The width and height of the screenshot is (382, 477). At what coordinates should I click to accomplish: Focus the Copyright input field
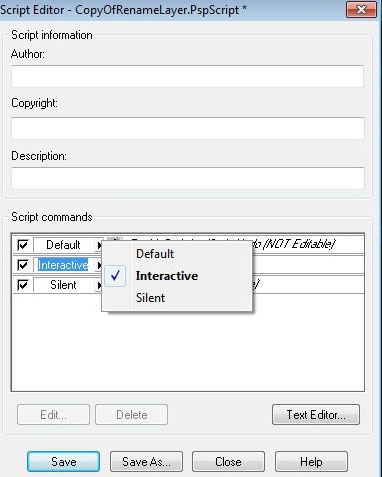point(188,128)
